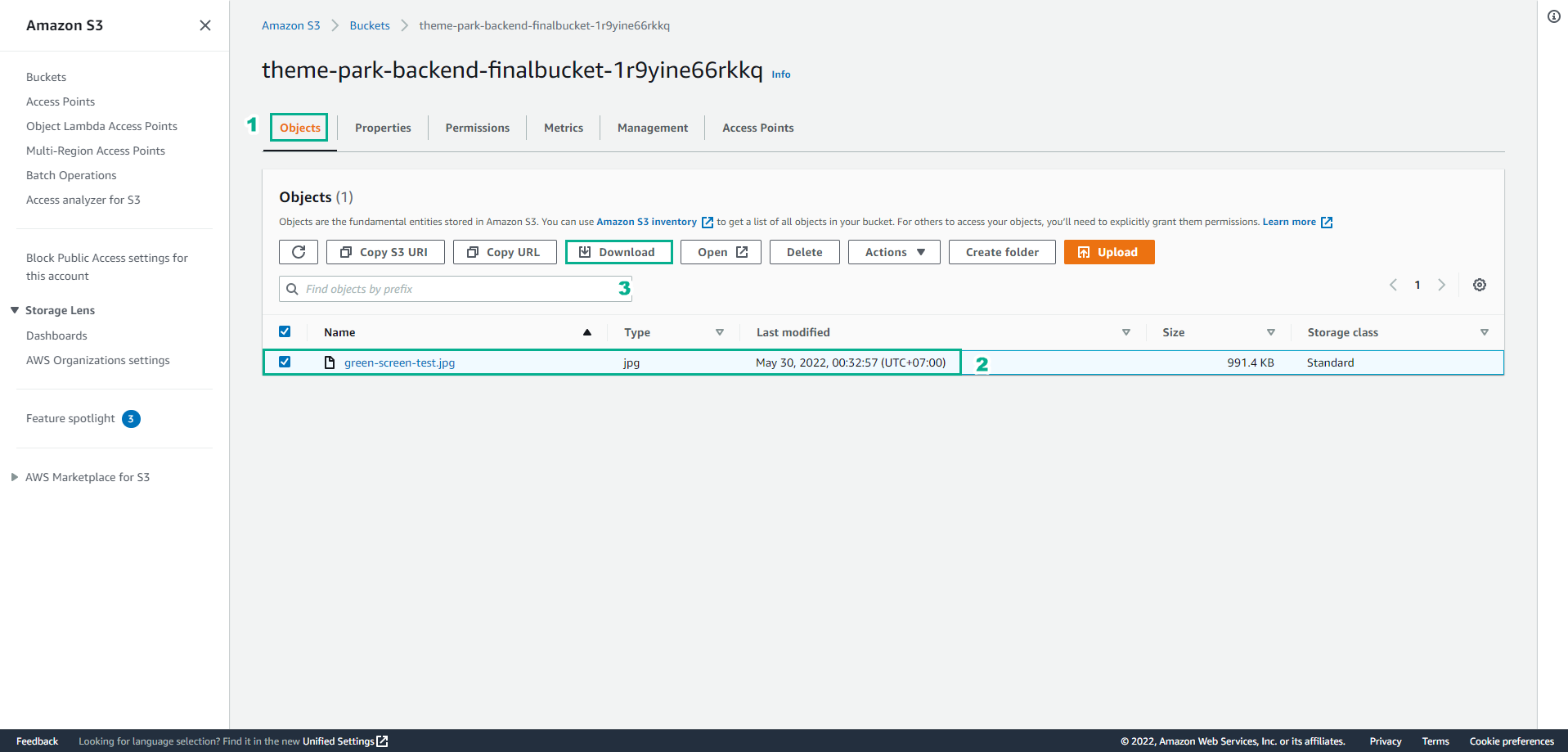Image resolution: width=1568 pixels, height=752 pixels.
Task: Click the Feedback button in footer
Action: click(x=37, y=741)
